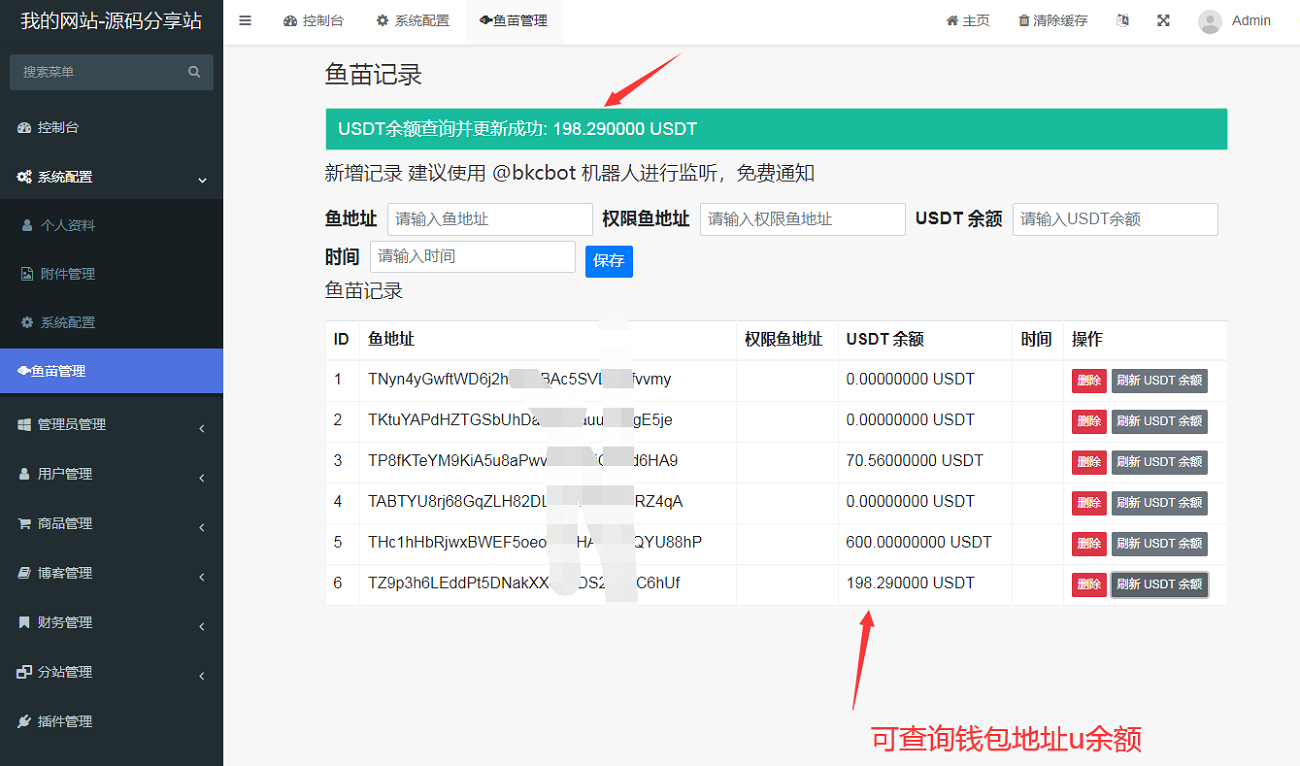Expand the 财务管理 sidebar menu
The height and width of the screenshot is (766, 1300).
tap(110, 622)
